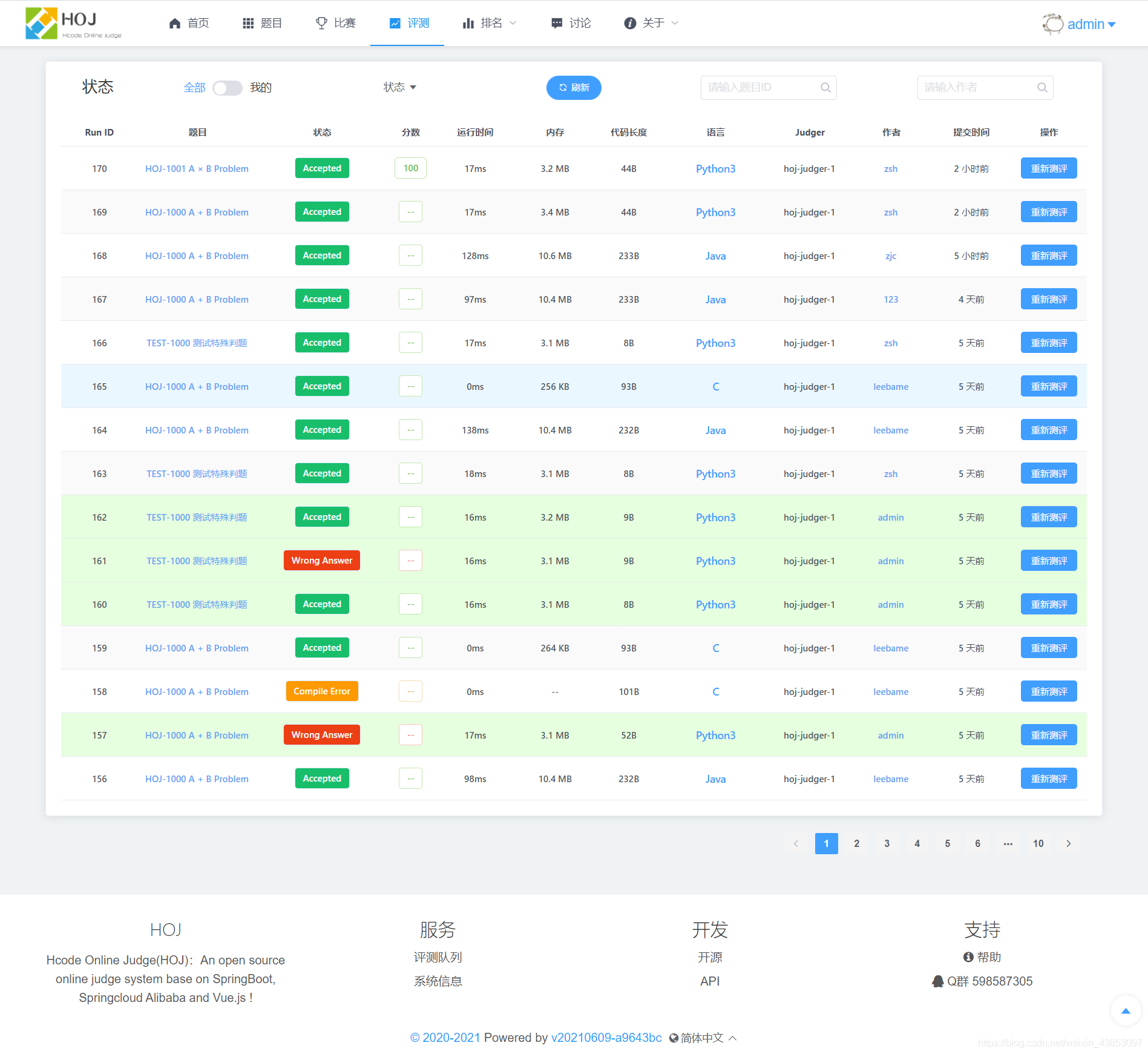
Task: Rejudge run 160 with 重新测评
Action: tap(1049, 604)
